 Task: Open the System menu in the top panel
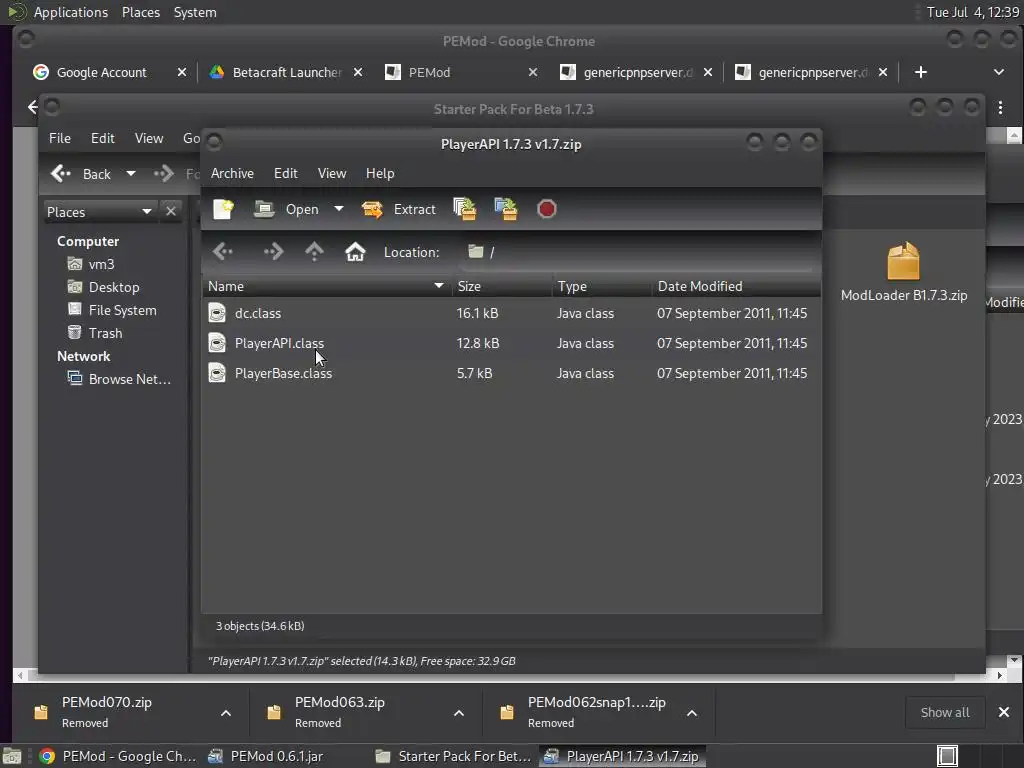pyautogui.click(x=195, y=12)
